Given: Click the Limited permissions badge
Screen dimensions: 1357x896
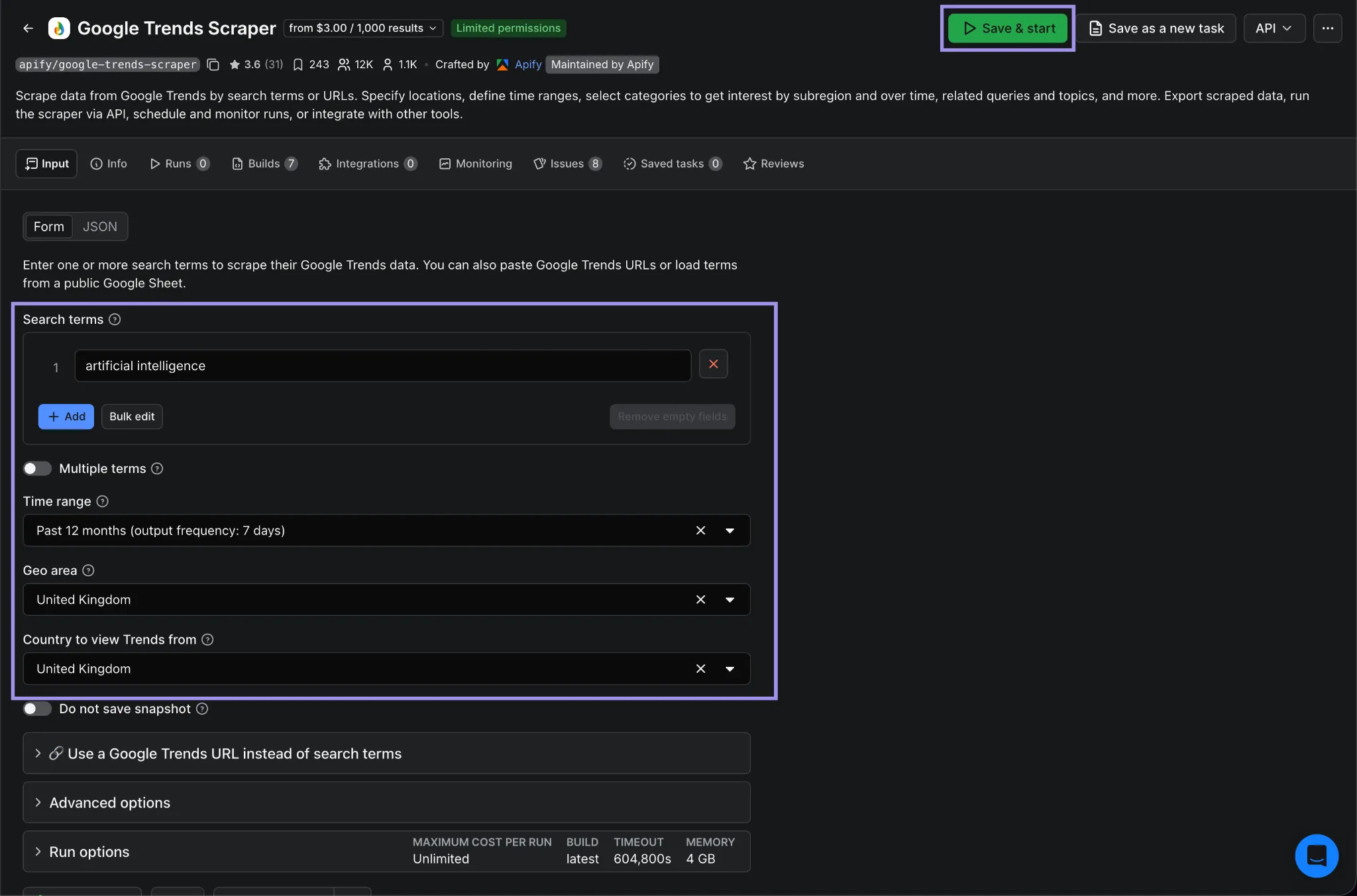Looking at the screenshot, I should (x=508, y=28).
